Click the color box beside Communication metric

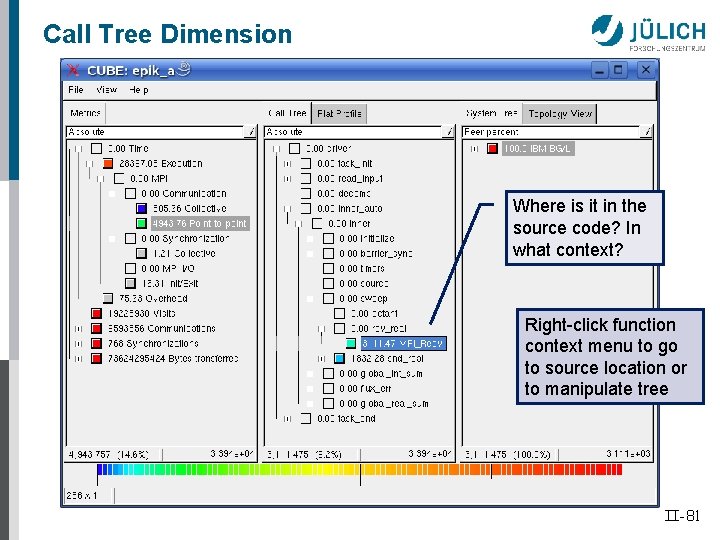(x=130, y=193)
